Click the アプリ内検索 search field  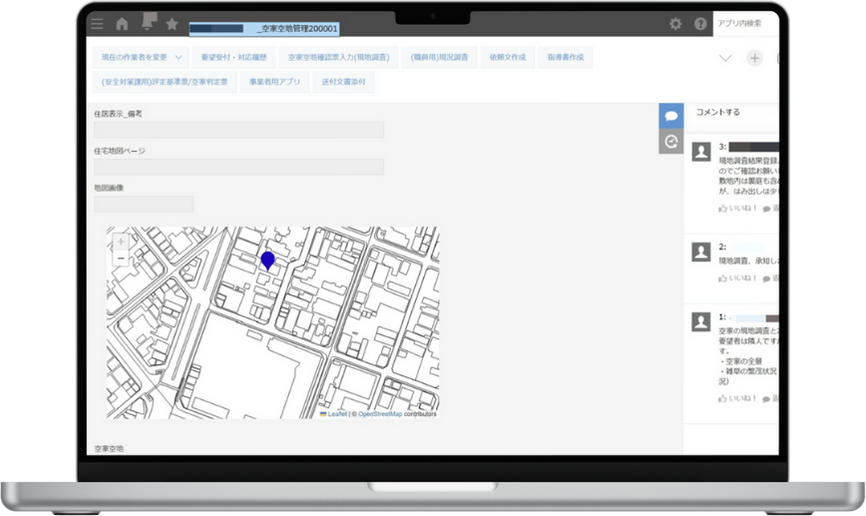click(745, 23)
